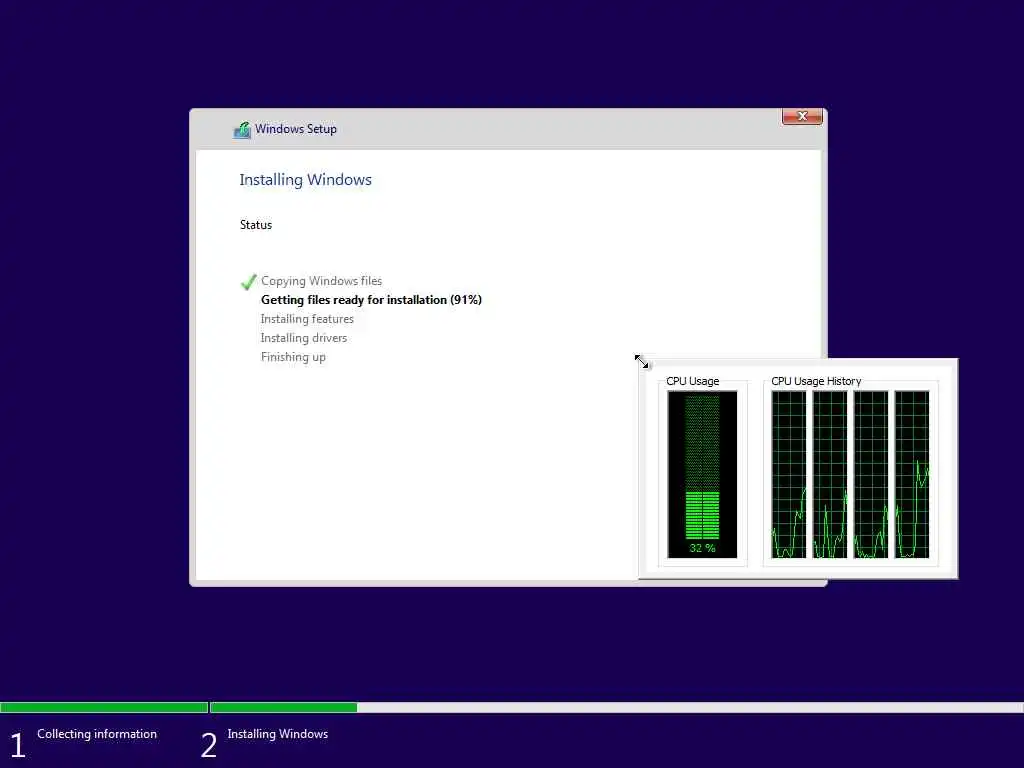Click the '32 %' CPU reading
The image size is (1024, 768).
click(x=702, y=548)
